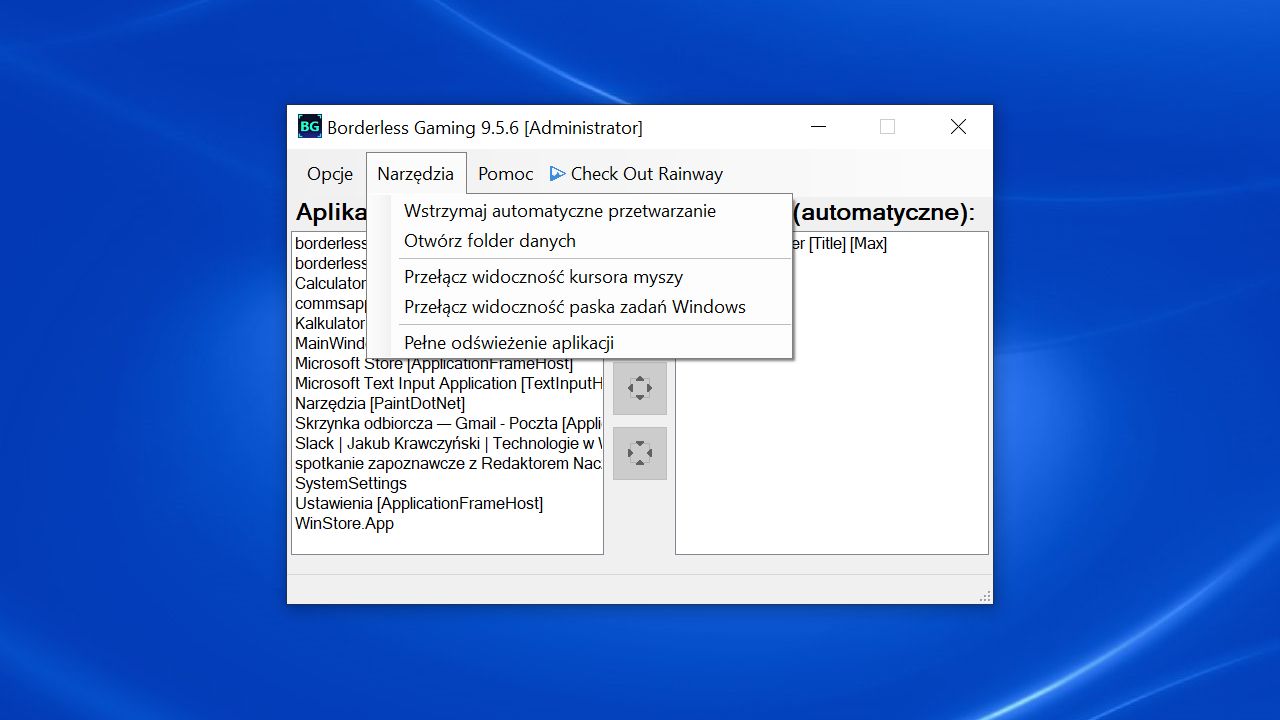1280x720 pixels.
Task: Select Ustawienia [ApplicationFrameHost] entry
Action: [x=447, y=503]
